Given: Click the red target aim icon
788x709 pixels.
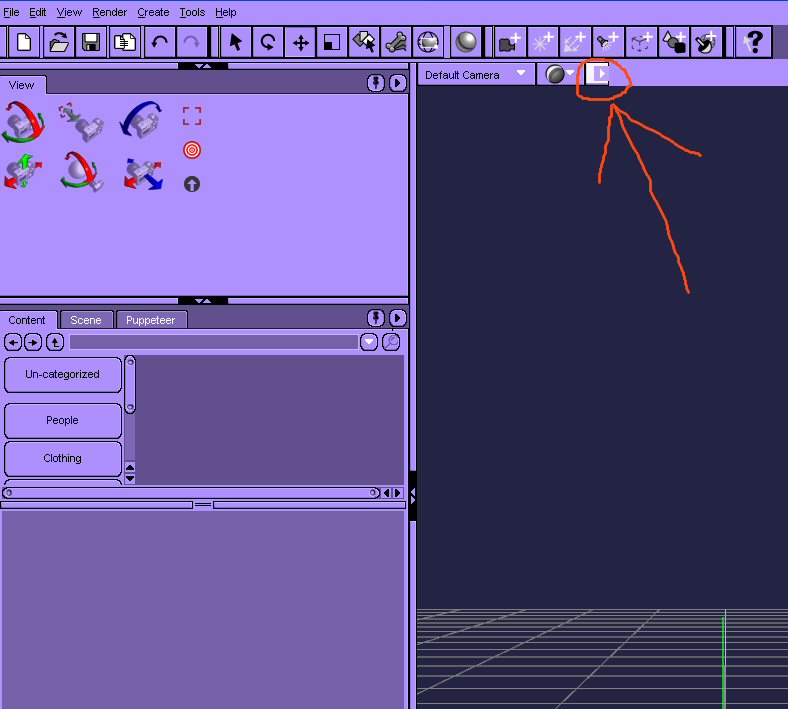Looking at the screenshot, I should [192, 150].
